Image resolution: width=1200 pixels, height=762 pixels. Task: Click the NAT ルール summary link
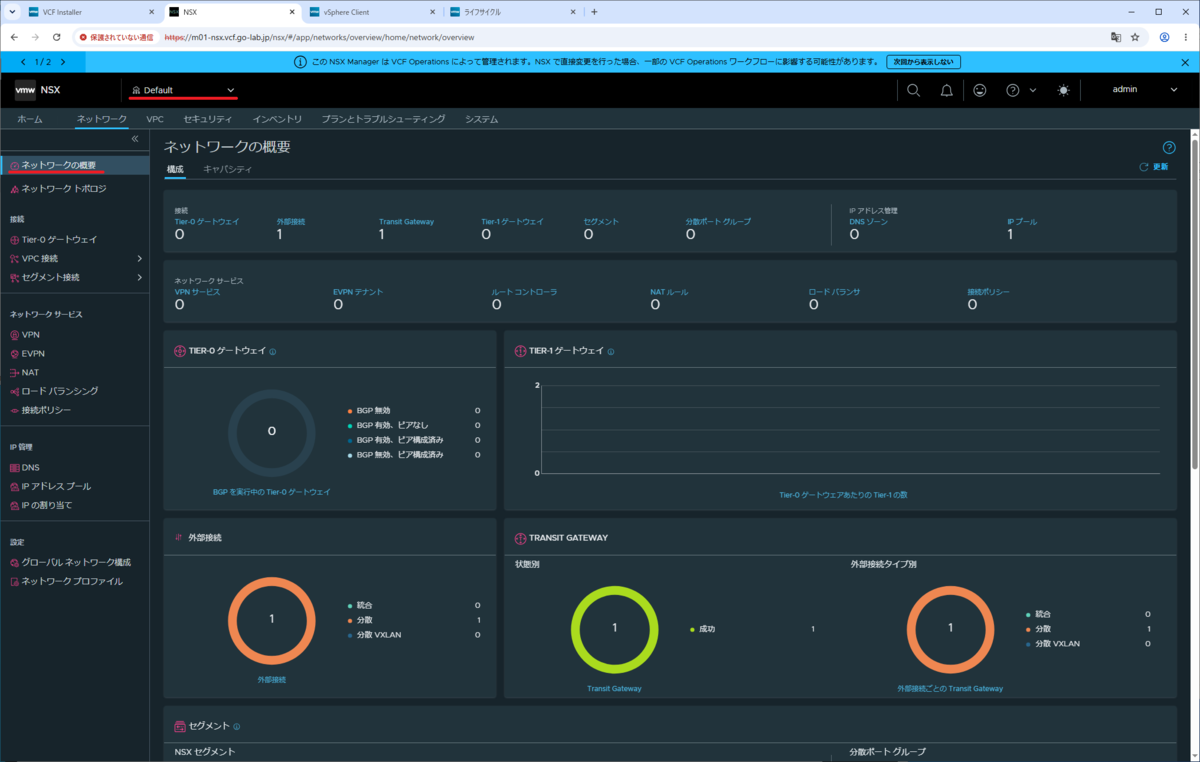669,291
